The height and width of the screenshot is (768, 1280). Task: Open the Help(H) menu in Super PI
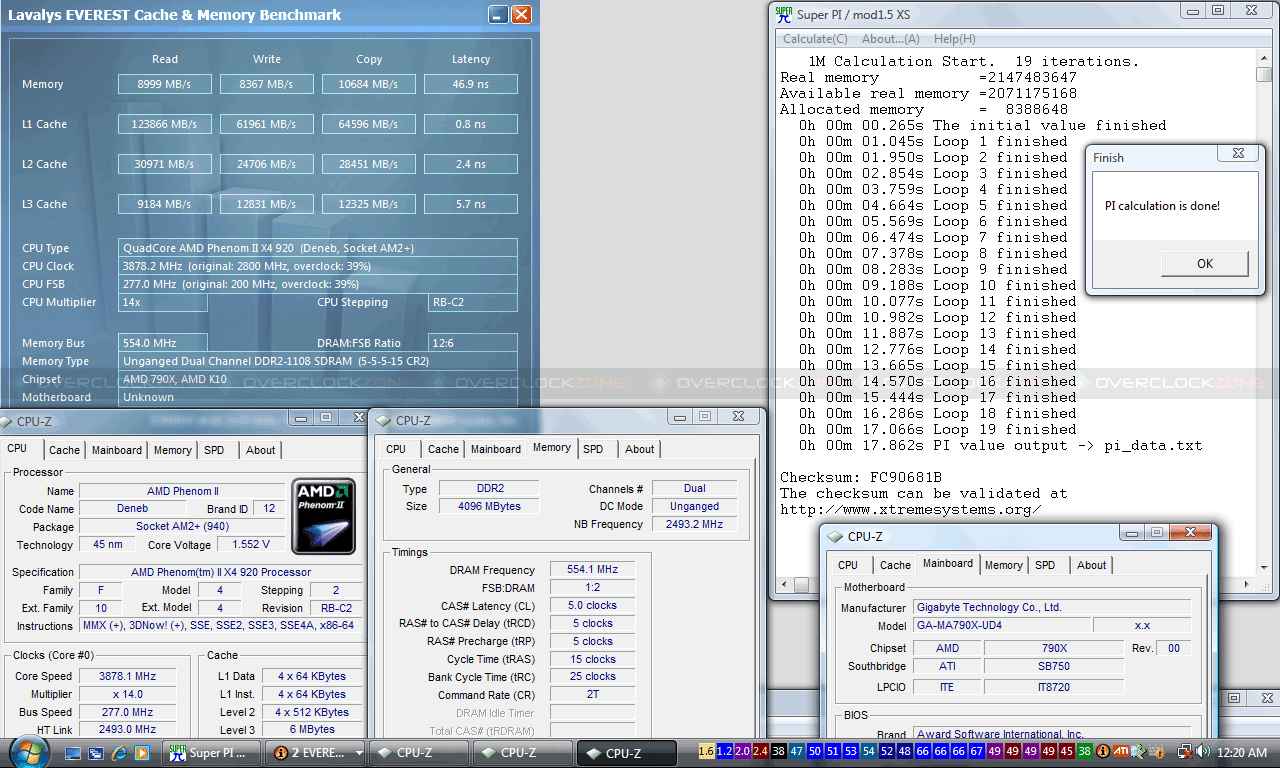point(954,39)
